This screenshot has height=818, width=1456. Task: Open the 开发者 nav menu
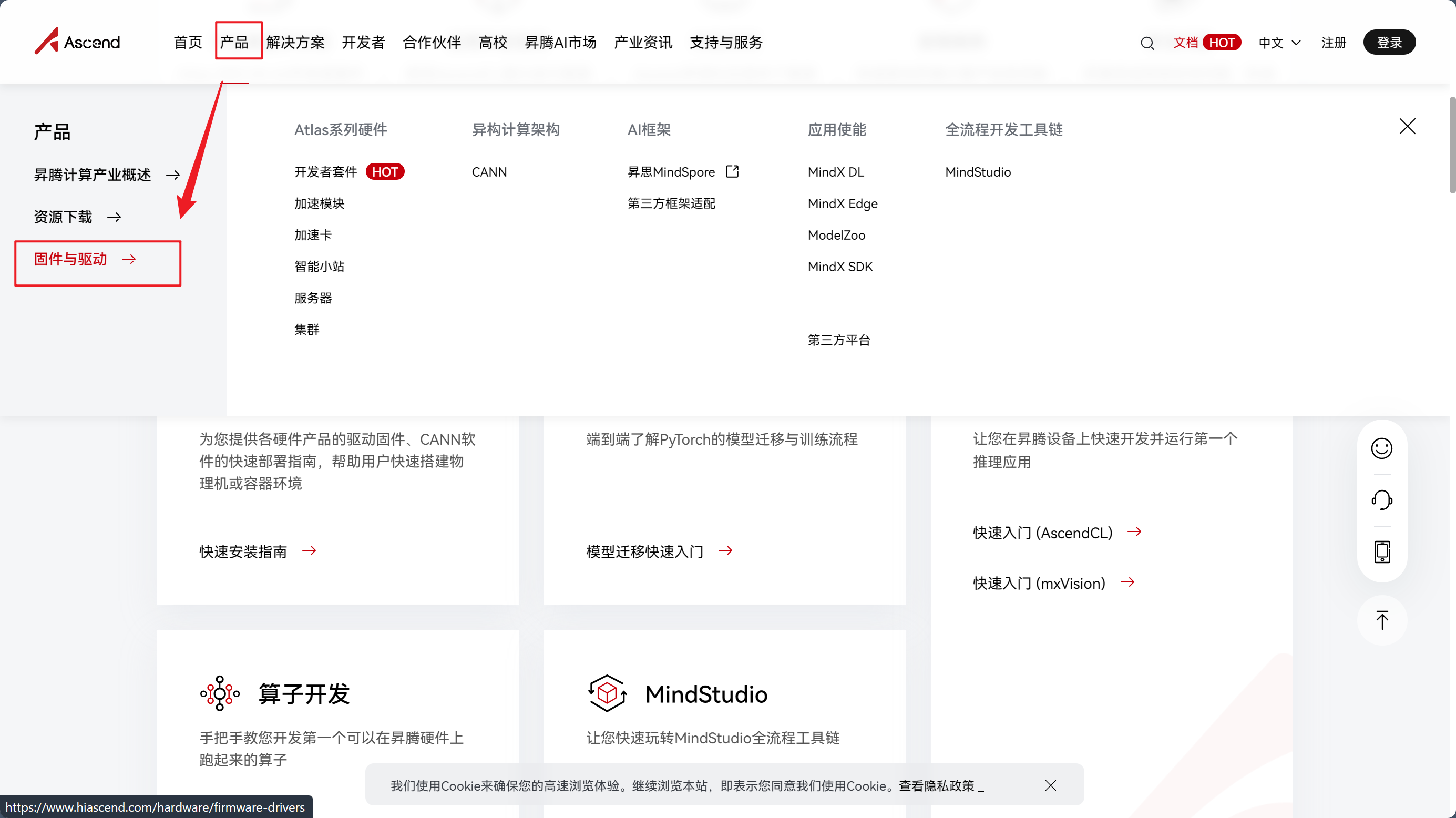click(363, 43)
